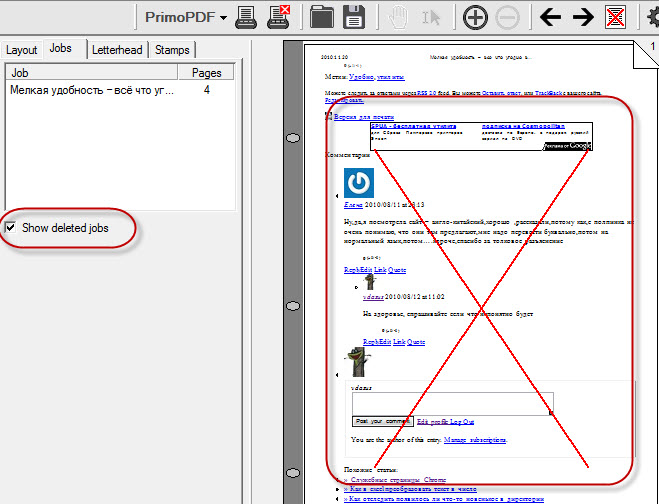
Task: Open the Letterhead tab
Action: [x=118, y=49]
